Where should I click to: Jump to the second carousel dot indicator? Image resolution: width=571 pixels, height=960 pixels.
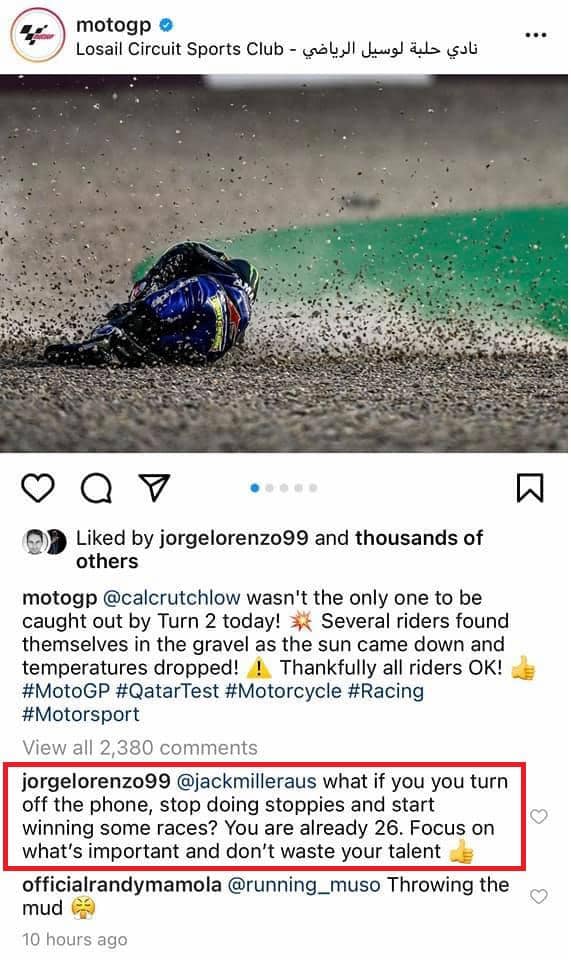269,488
